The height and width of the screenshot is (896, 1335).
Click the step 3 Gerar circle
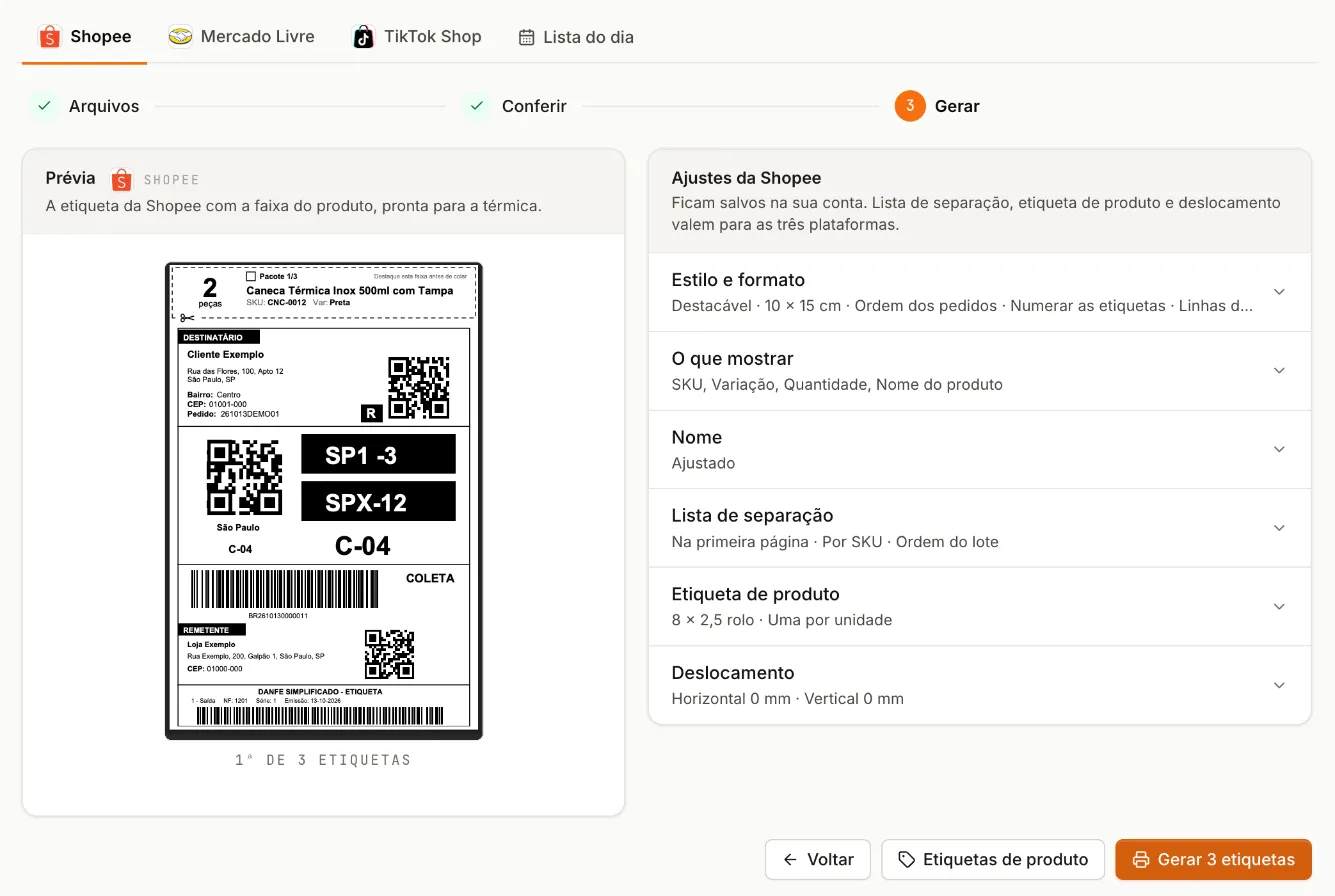click(x=910, y=106)
